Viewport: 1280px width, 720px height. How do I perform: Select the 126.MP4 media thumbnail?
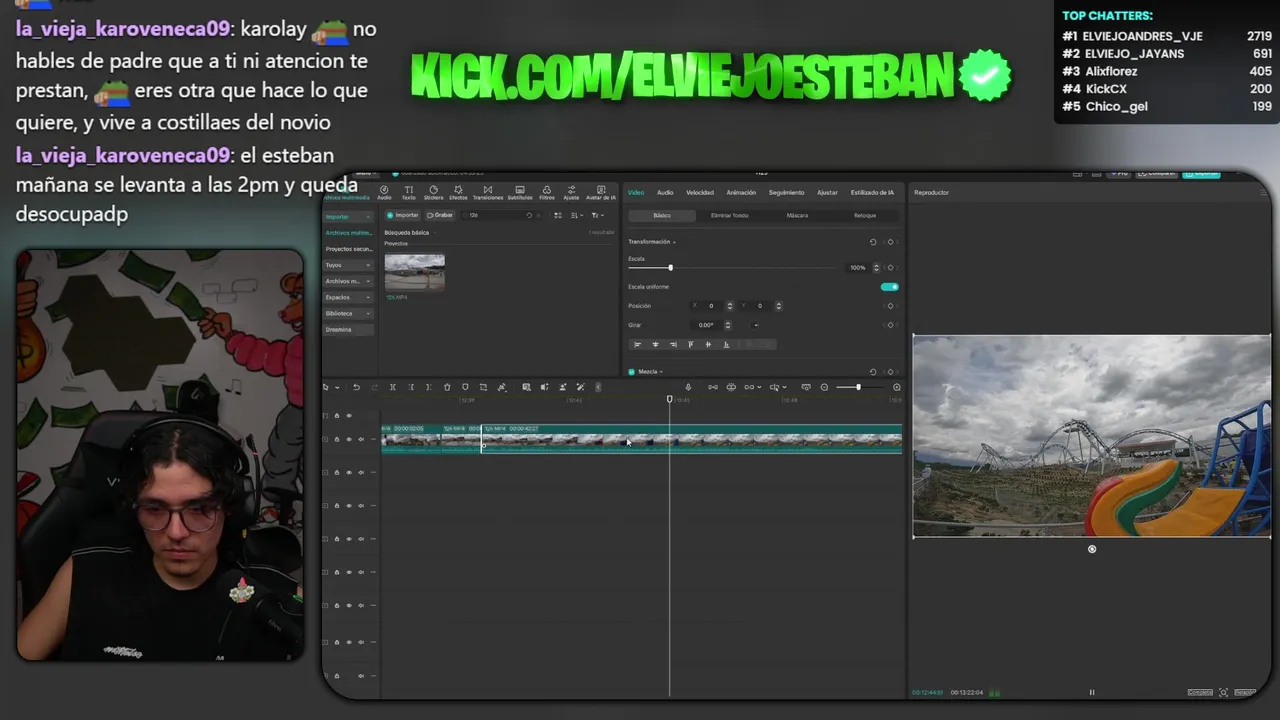414,272
